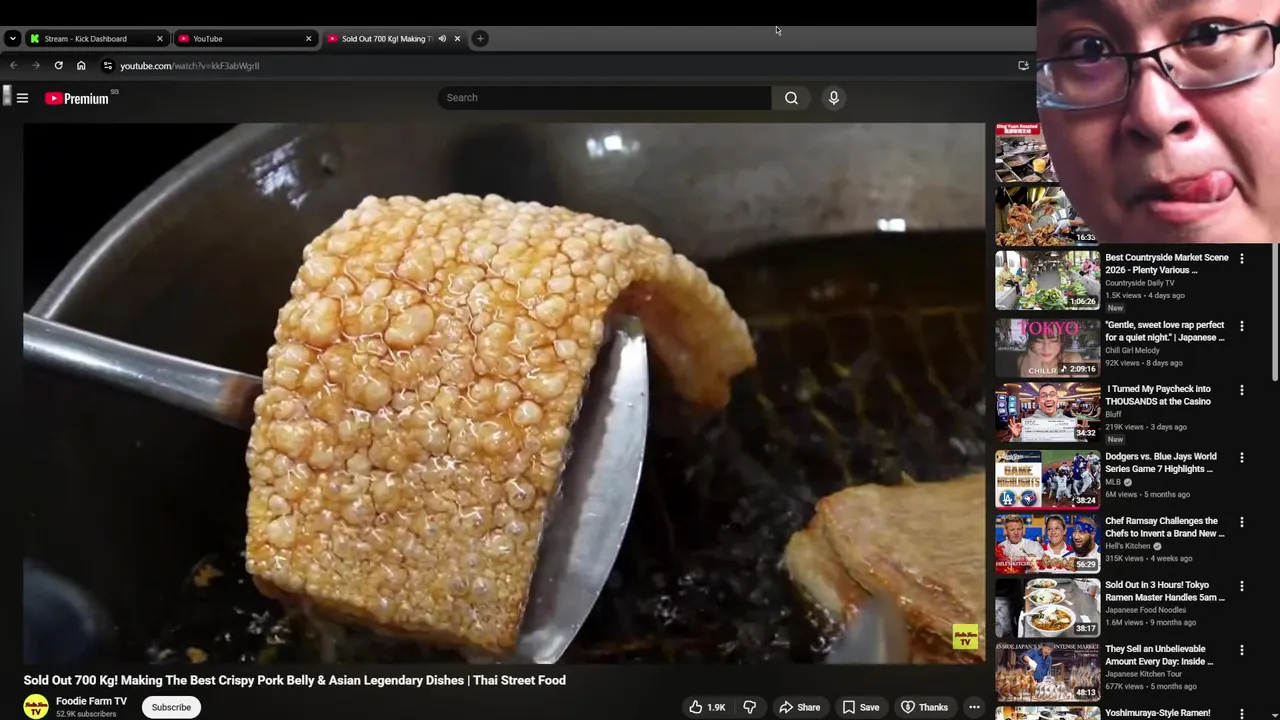Image resolution: width=1280 pixels, height=720 pixels.
Task: Open options for Turned My Paycheck video
Action: point(1242,390)
